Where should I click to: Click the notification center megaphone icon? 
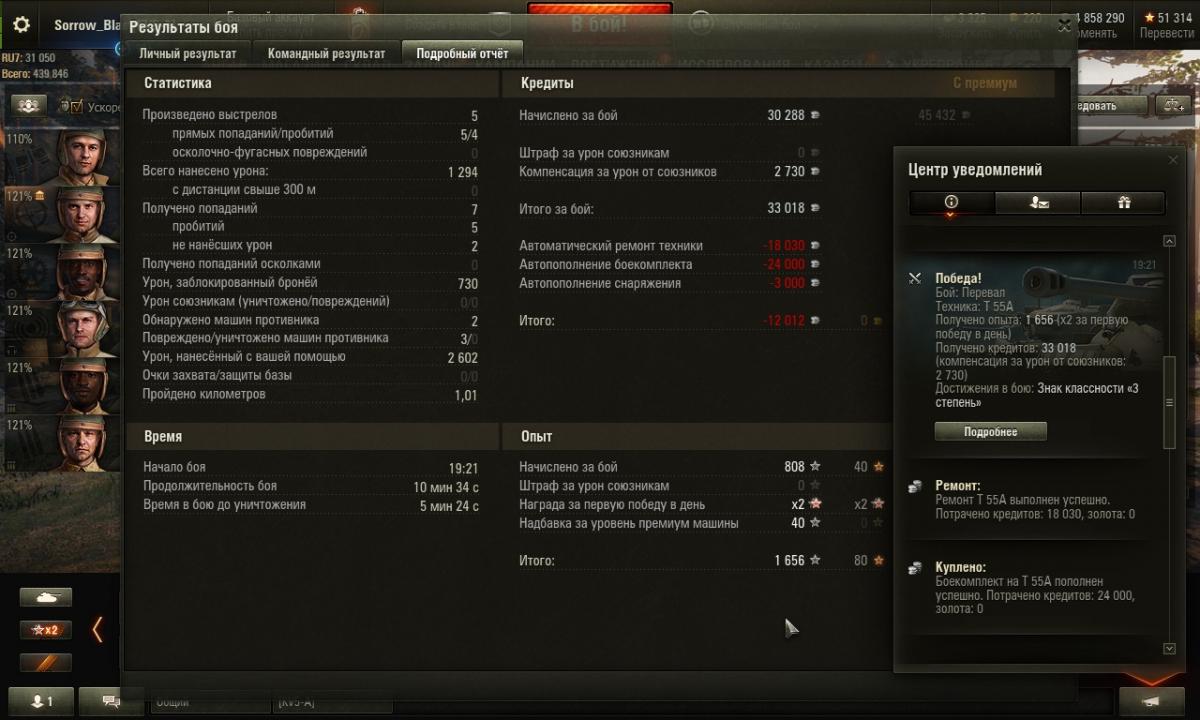(1152, 701)
